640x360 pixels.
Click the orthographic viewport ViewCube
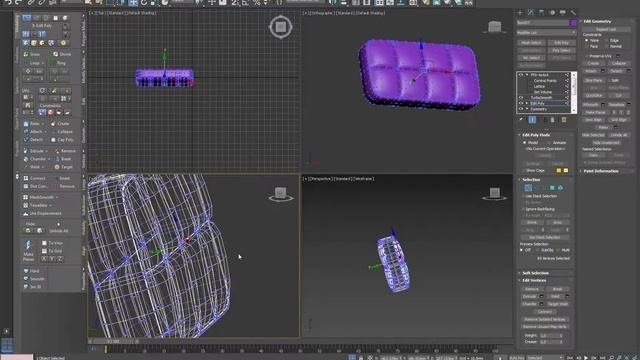point(495,27)
